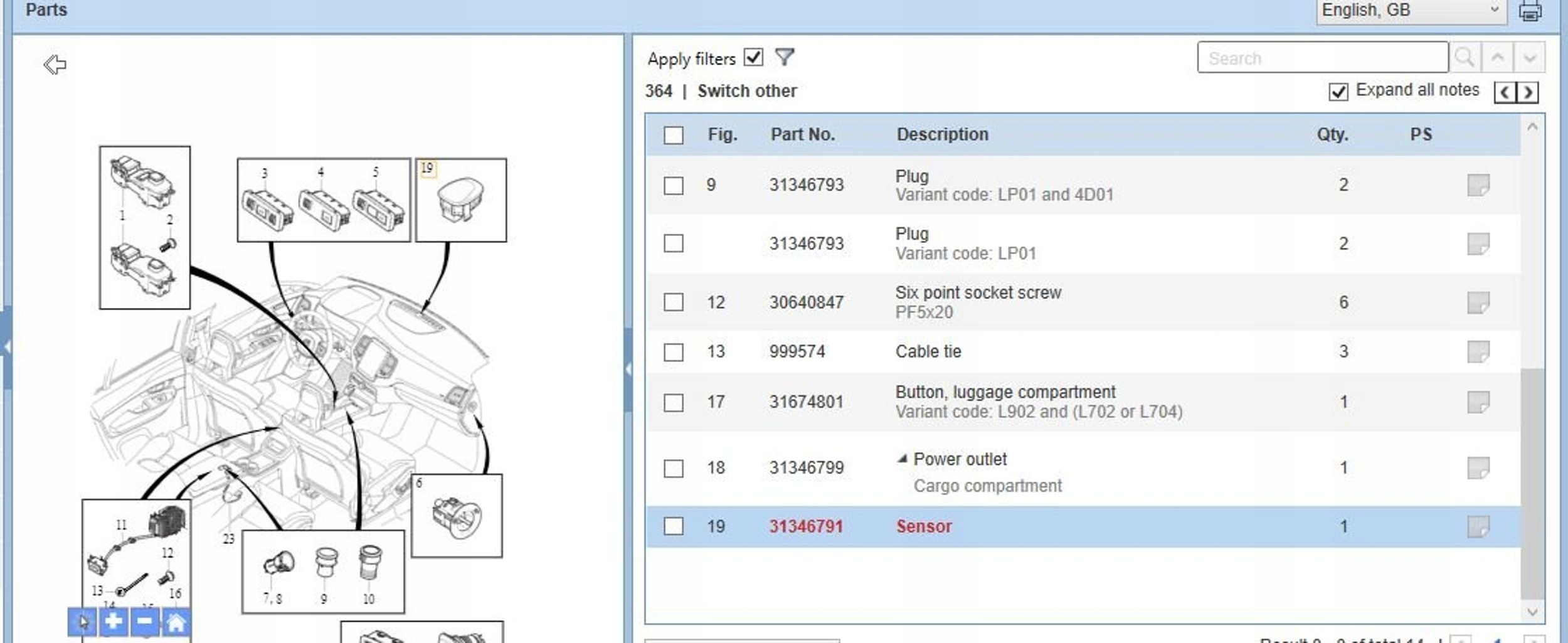Image resolution: width=1568 pixels, height=643 pixels.
Task: Click into the Search field
Action: 1323,58
